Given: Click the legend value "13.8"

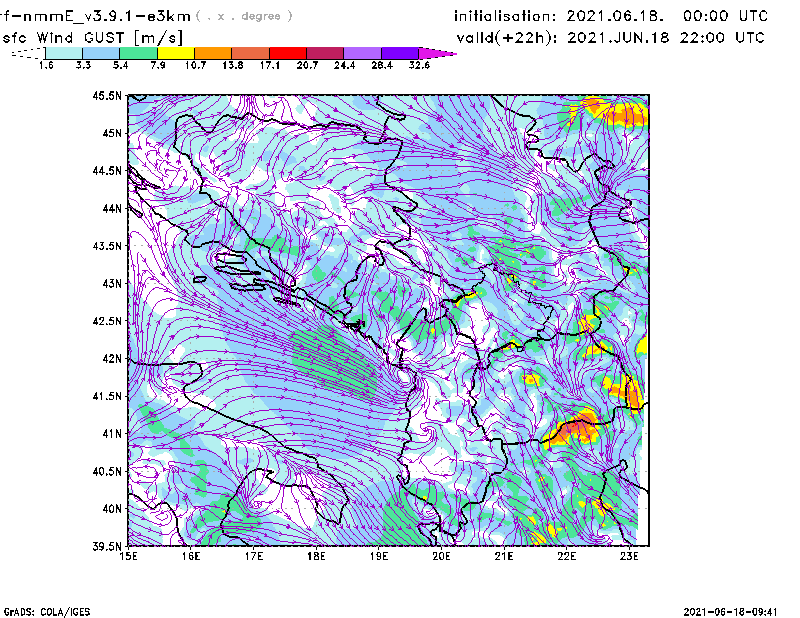Looking at the screenshot, I should pyautogui.click(x=233, y=65).
